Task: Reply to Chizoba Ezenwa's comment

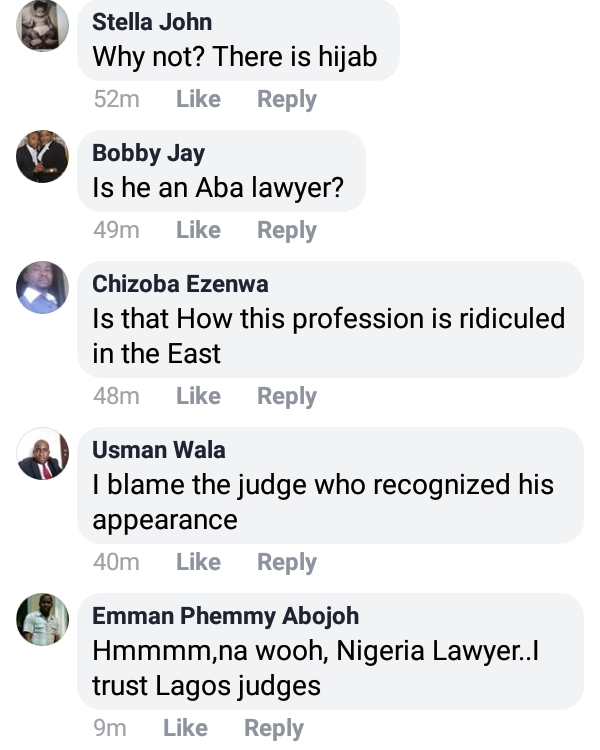Action: (x=286, y=396)
